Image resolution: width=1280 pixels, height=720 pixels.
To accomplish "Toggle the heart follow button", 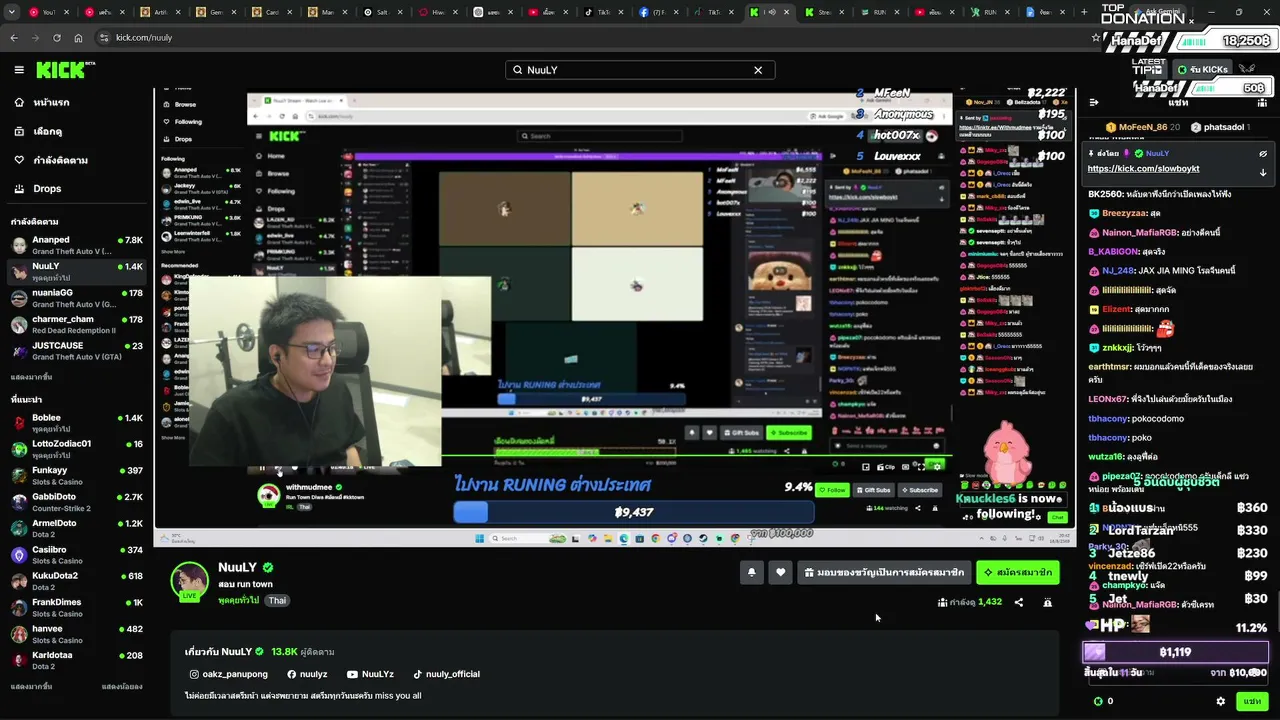I will 781,572.
